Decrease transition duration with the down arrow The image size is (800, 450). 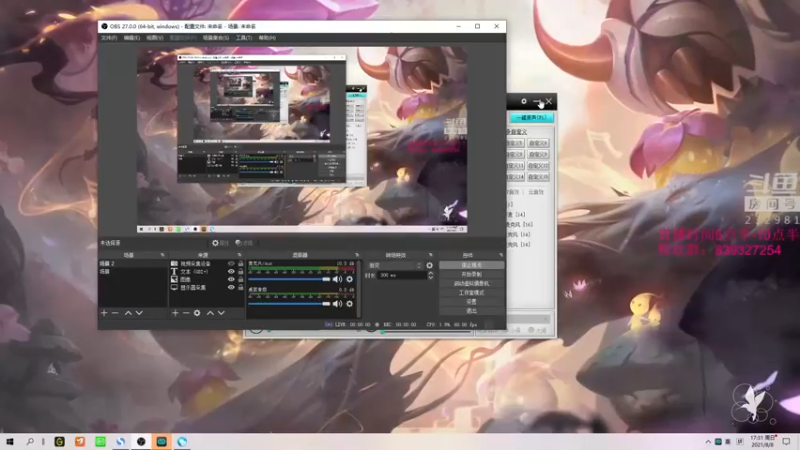coord(431,278)
